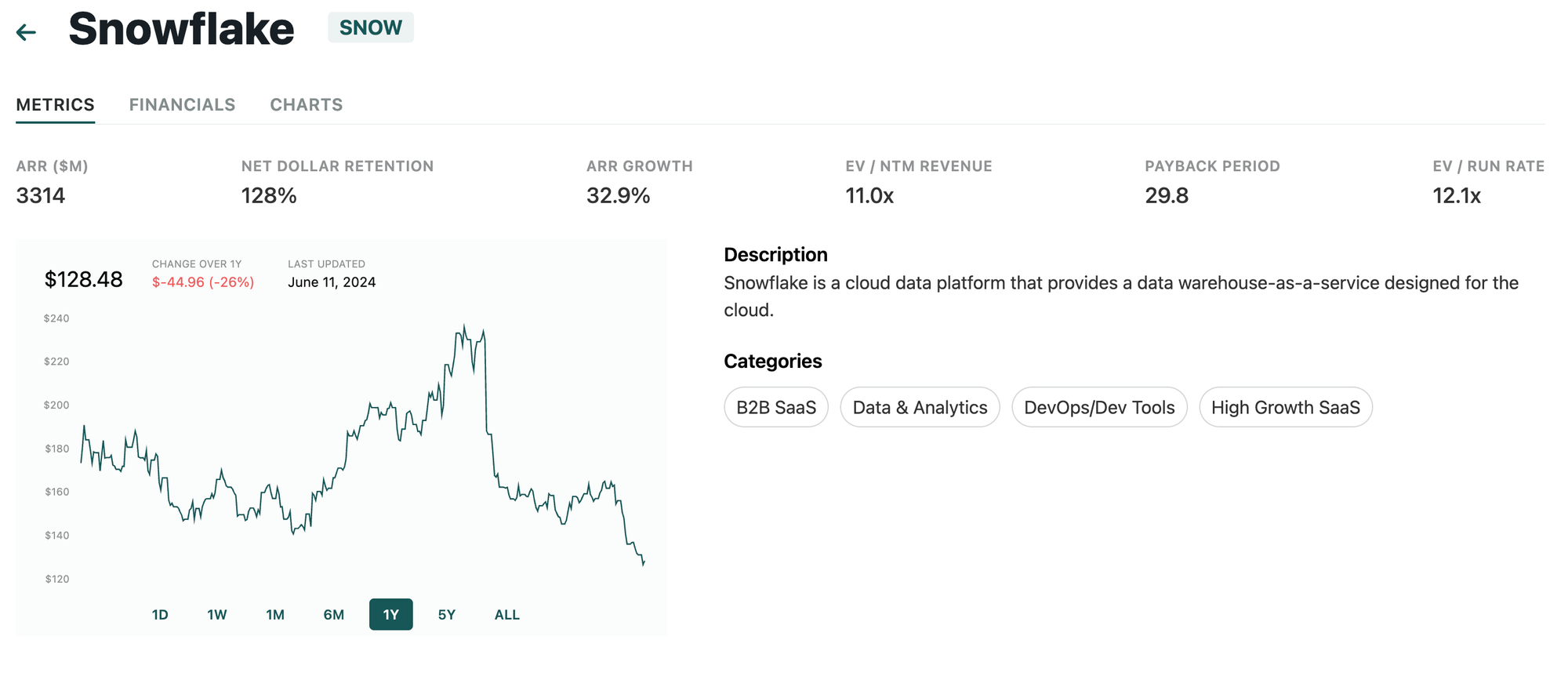Click the Payback Period value 29.8
The width and height of the screenshot is (1568, 687).
[1167, 195]
